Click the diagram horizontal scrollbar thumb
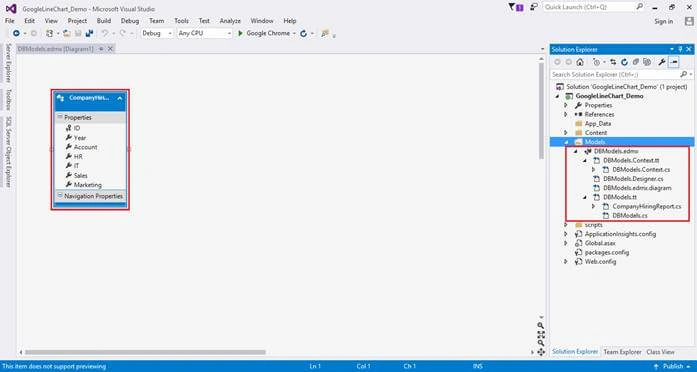Image resolution: width=697 pixels, height=372 pixels. click(x=145, y=352)
